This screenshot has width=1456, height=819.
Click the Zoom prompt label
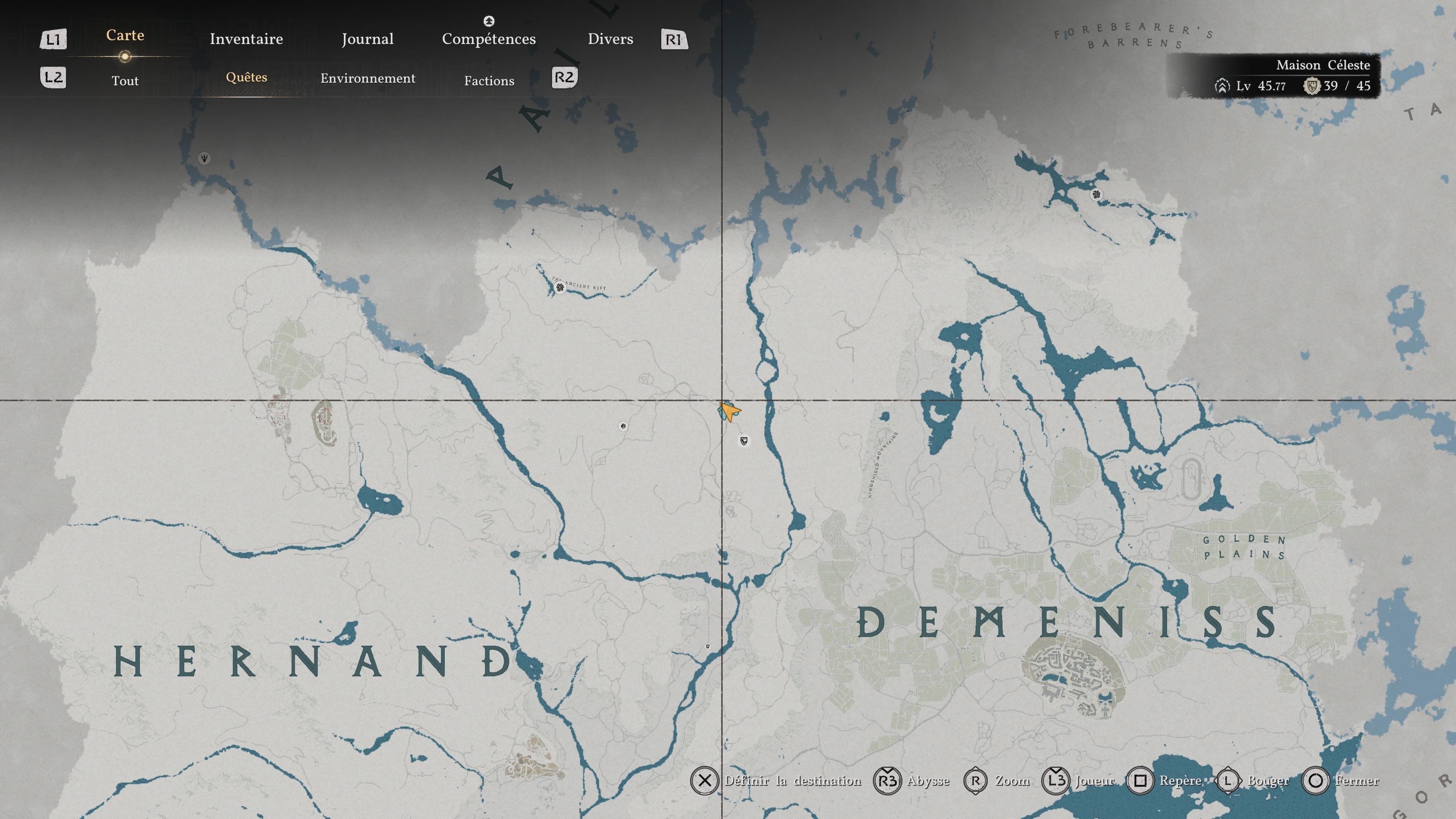[x=1012, y=781]
